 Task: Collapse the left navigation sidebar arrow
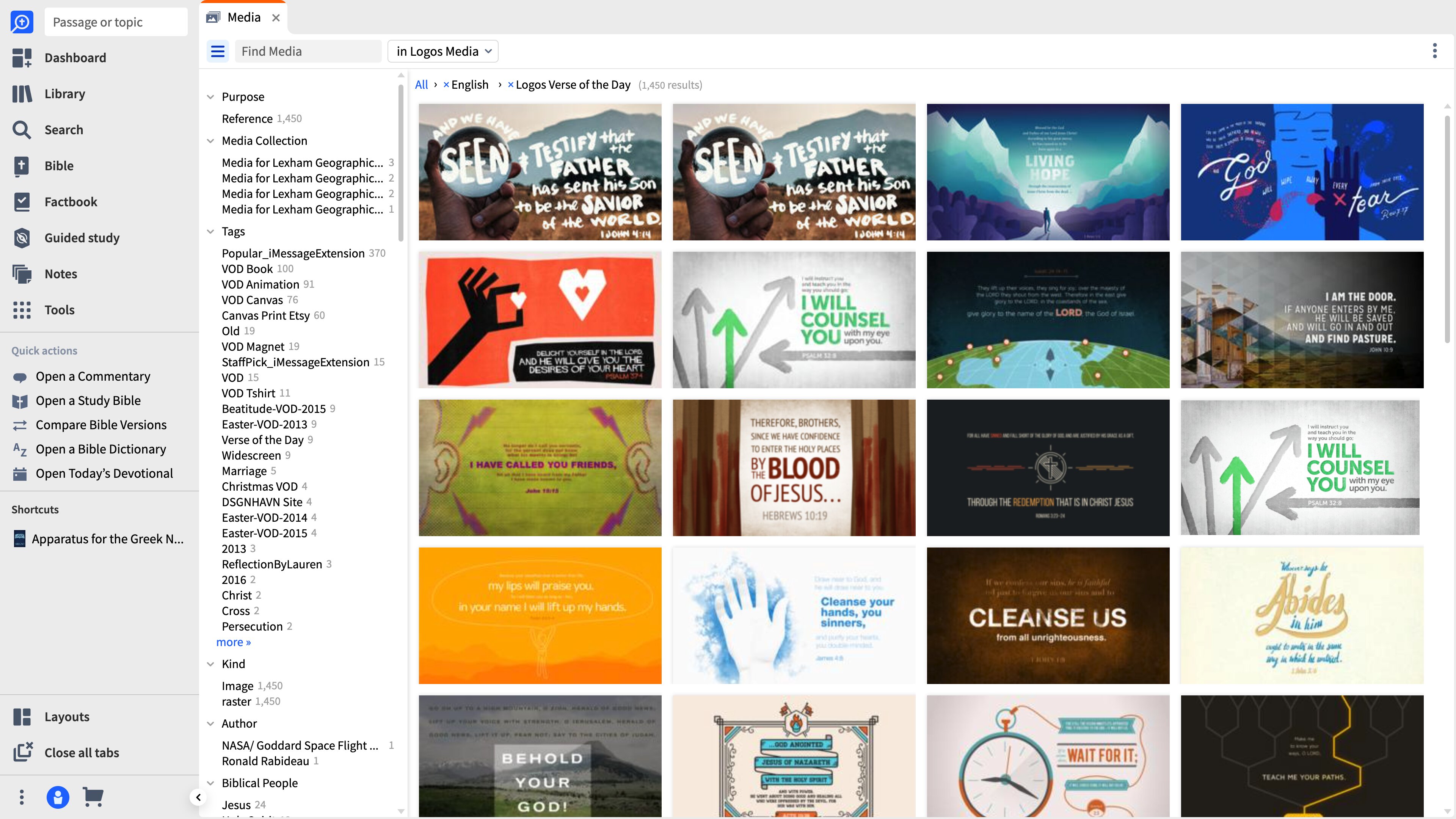click(198, 797)
